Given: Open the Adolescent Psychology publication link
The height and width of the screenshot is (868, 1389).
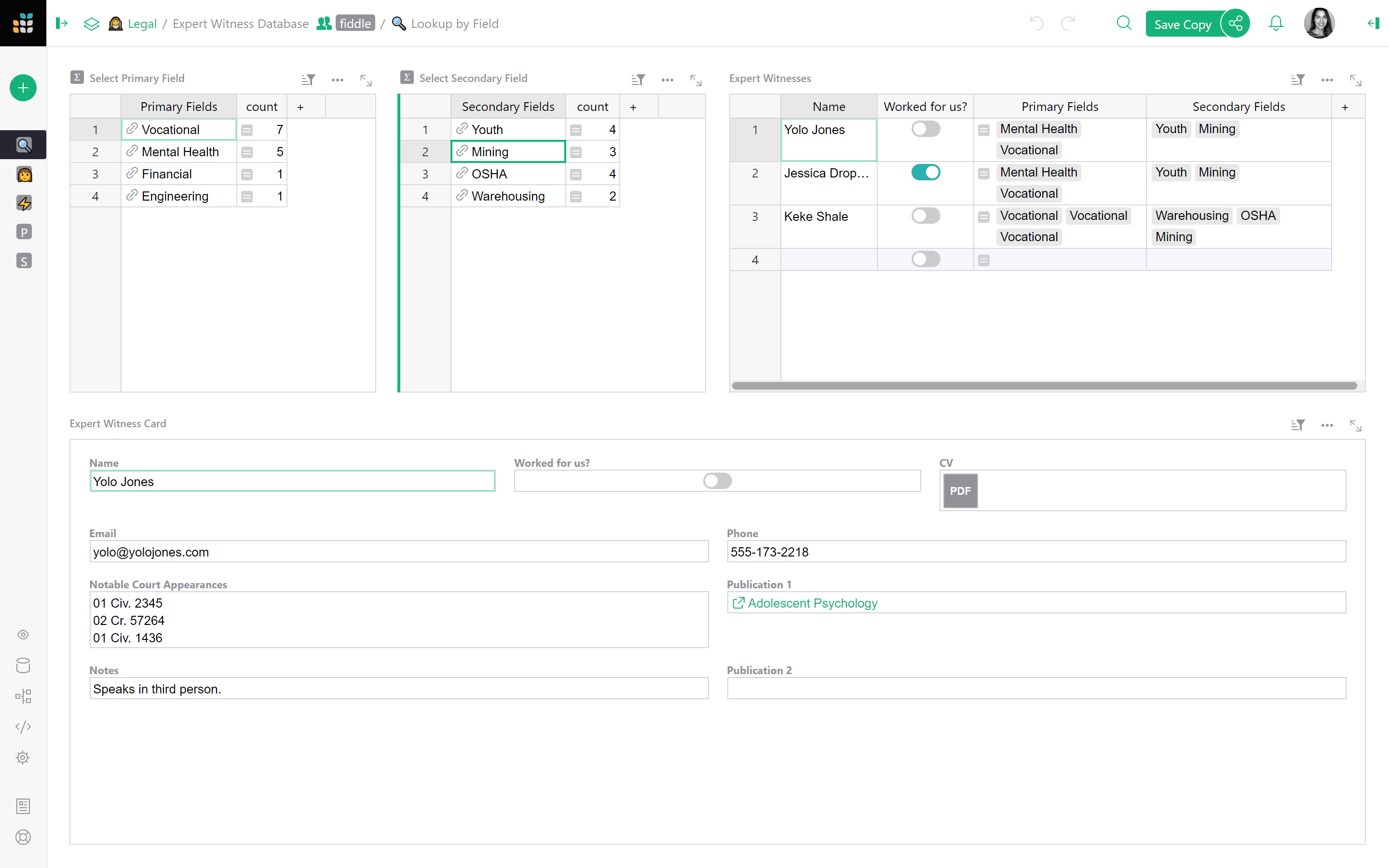Looking at the screenshot, I should click(x=812, y=603).
